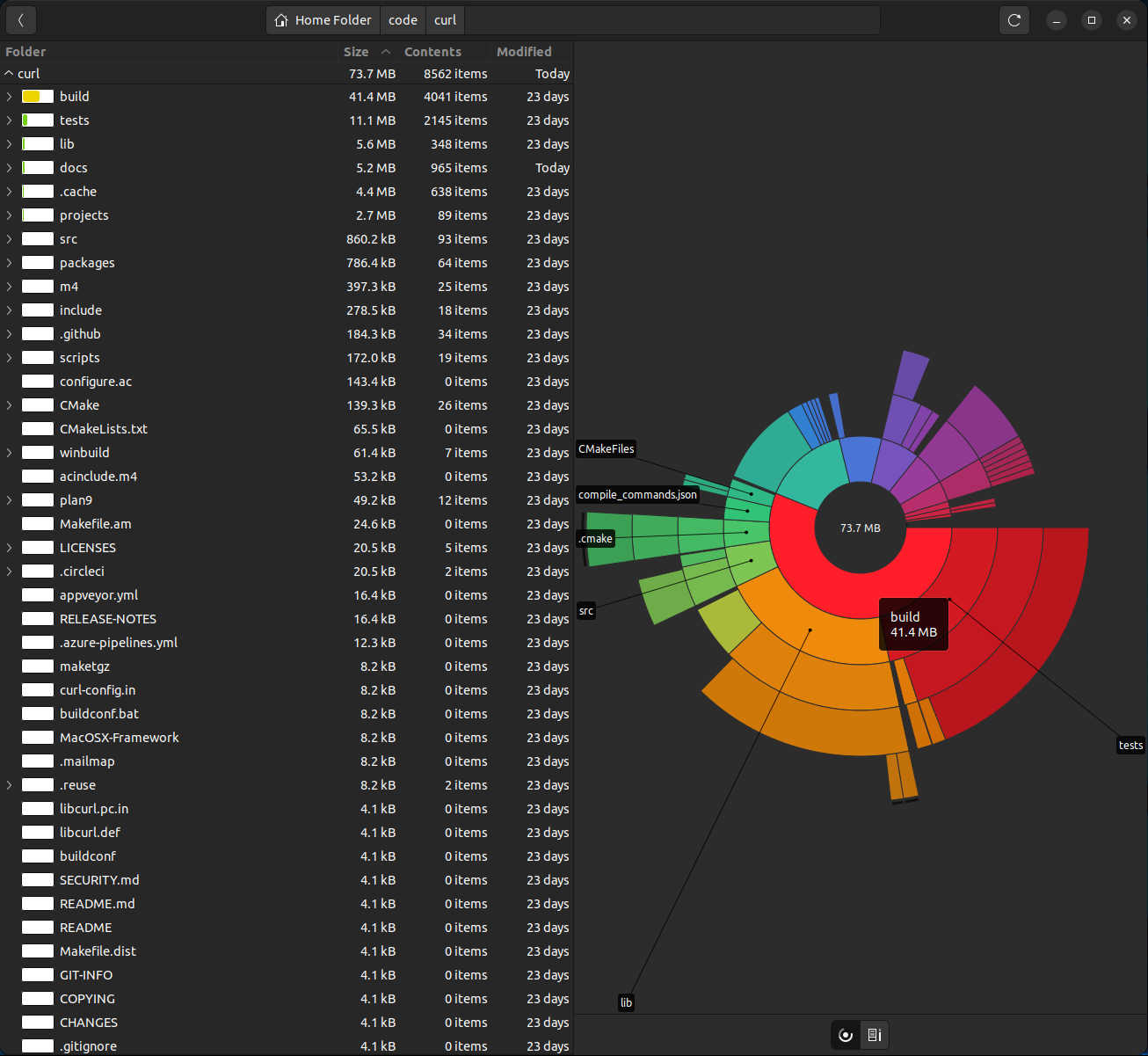Image resolution: width=1148 pixels, height=1056 pixels.
Task: Click the tests chart label
Action: click(x=1130, y=746)
